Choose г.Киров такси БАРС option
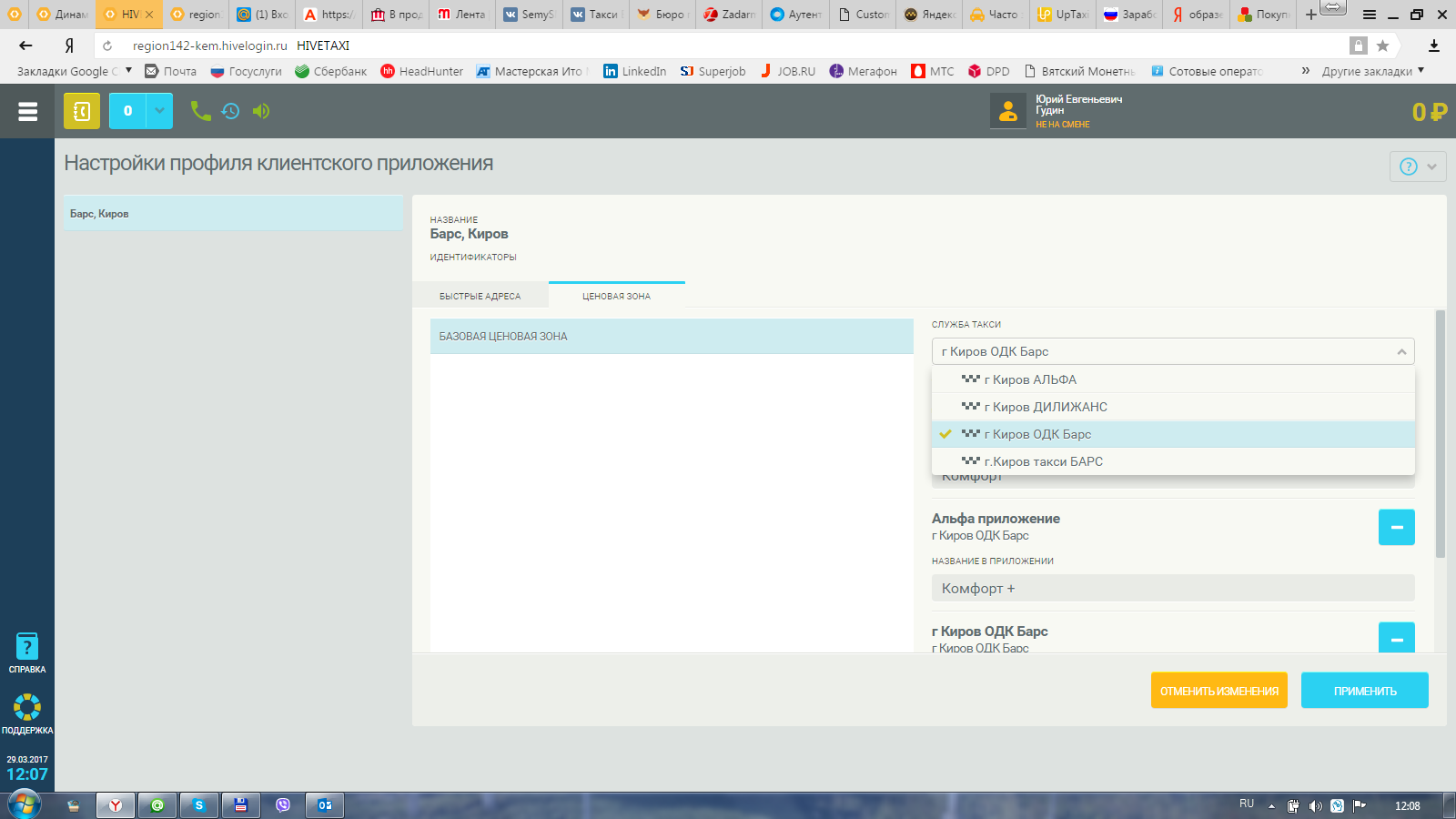Viewport: 1456px width, 819px height. coord(1043,461)
